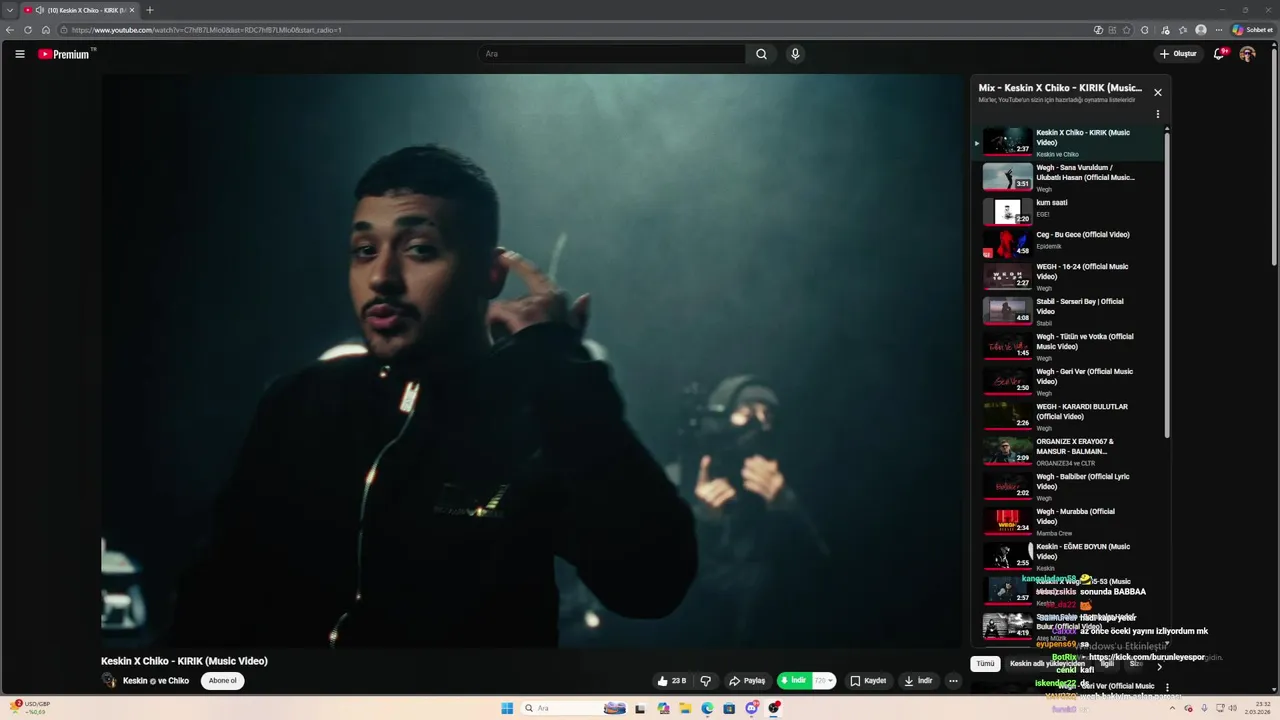Viewport: 1280px width, 720px height.
Task: Click the YouTube search magnifier button
Action: click(x=761, y=54)
